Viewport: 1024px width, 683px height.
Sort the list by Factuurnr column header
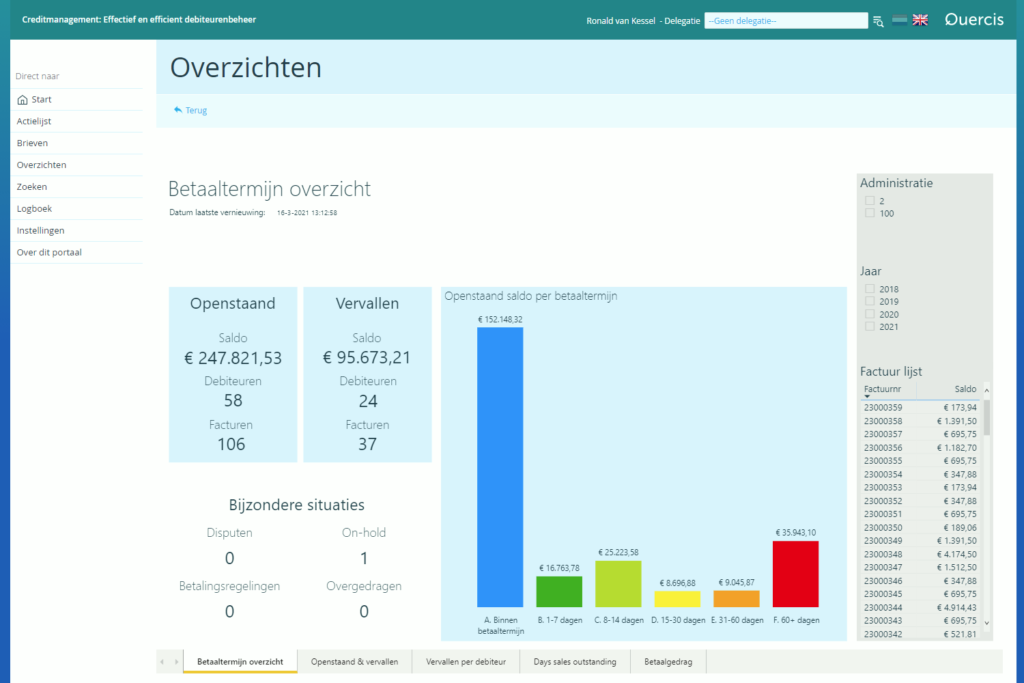tap(882, 389)
